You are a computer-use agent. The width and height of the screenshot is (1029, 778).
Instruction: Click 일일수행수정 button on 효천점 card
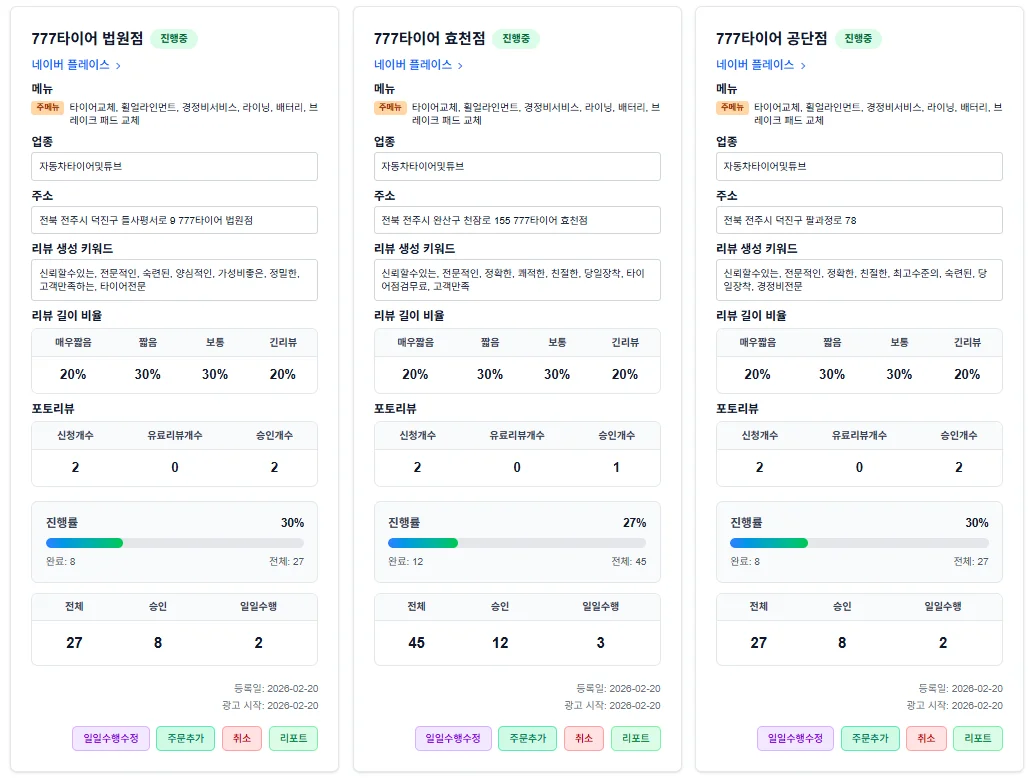pyautogui.click(x=452, y=738)
